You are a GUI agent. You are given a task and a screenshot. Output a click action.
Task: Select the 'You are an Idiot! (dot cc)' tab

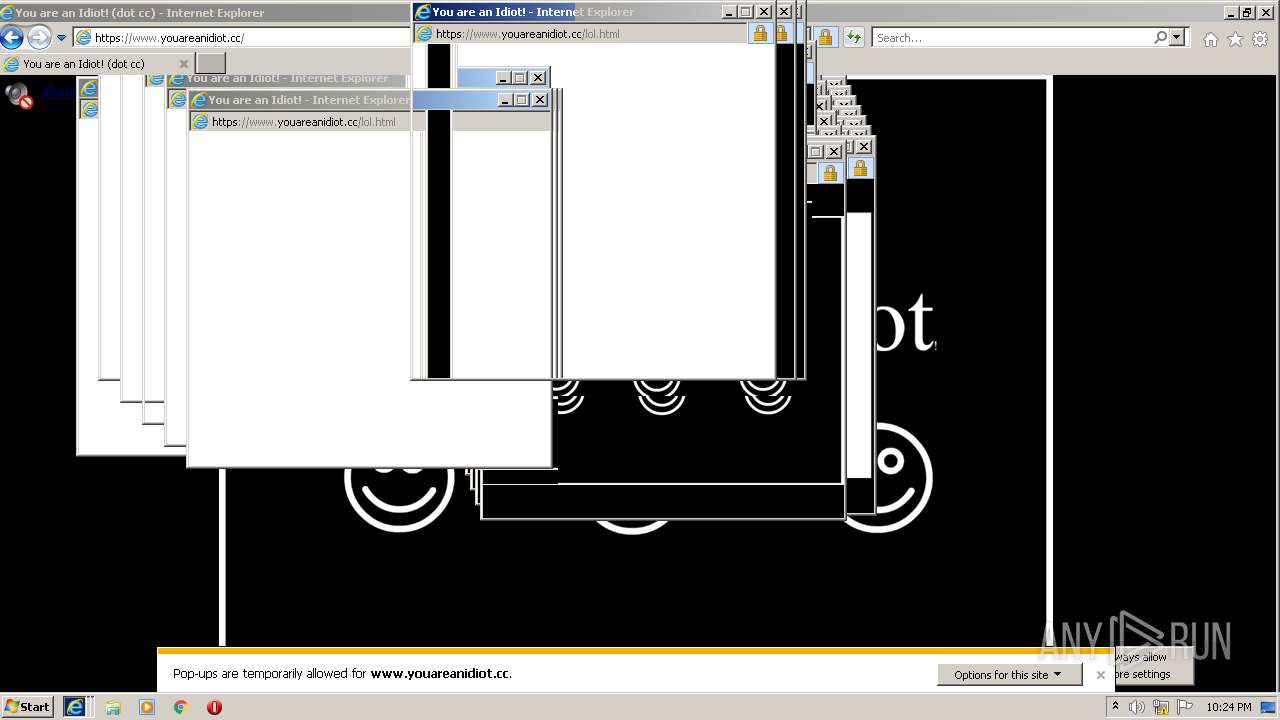tap(84, 64)
